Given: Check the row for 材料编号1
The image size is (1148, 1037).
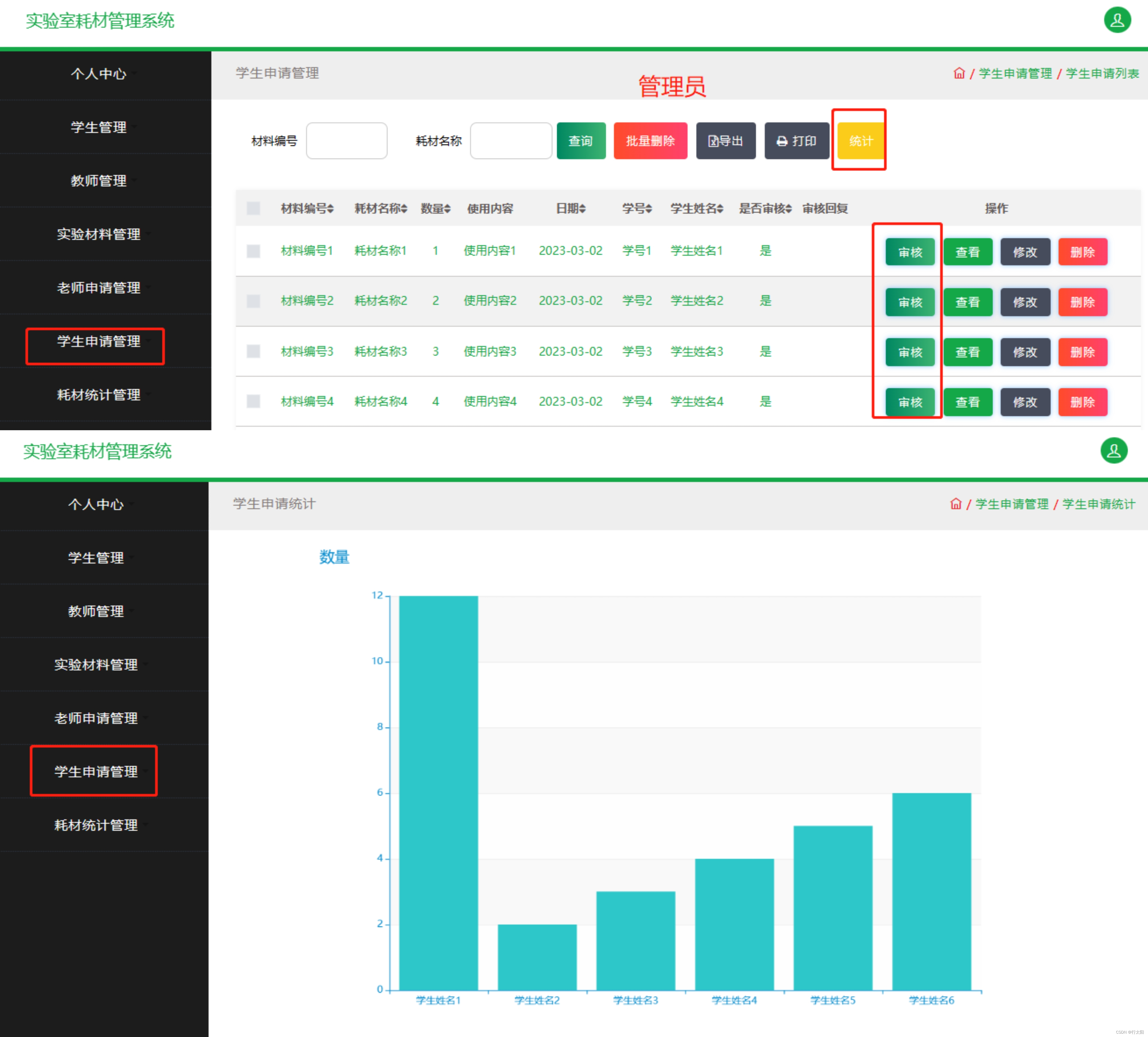Looking at the screenshot, I should pyautogui.click(x=253, y=251).
